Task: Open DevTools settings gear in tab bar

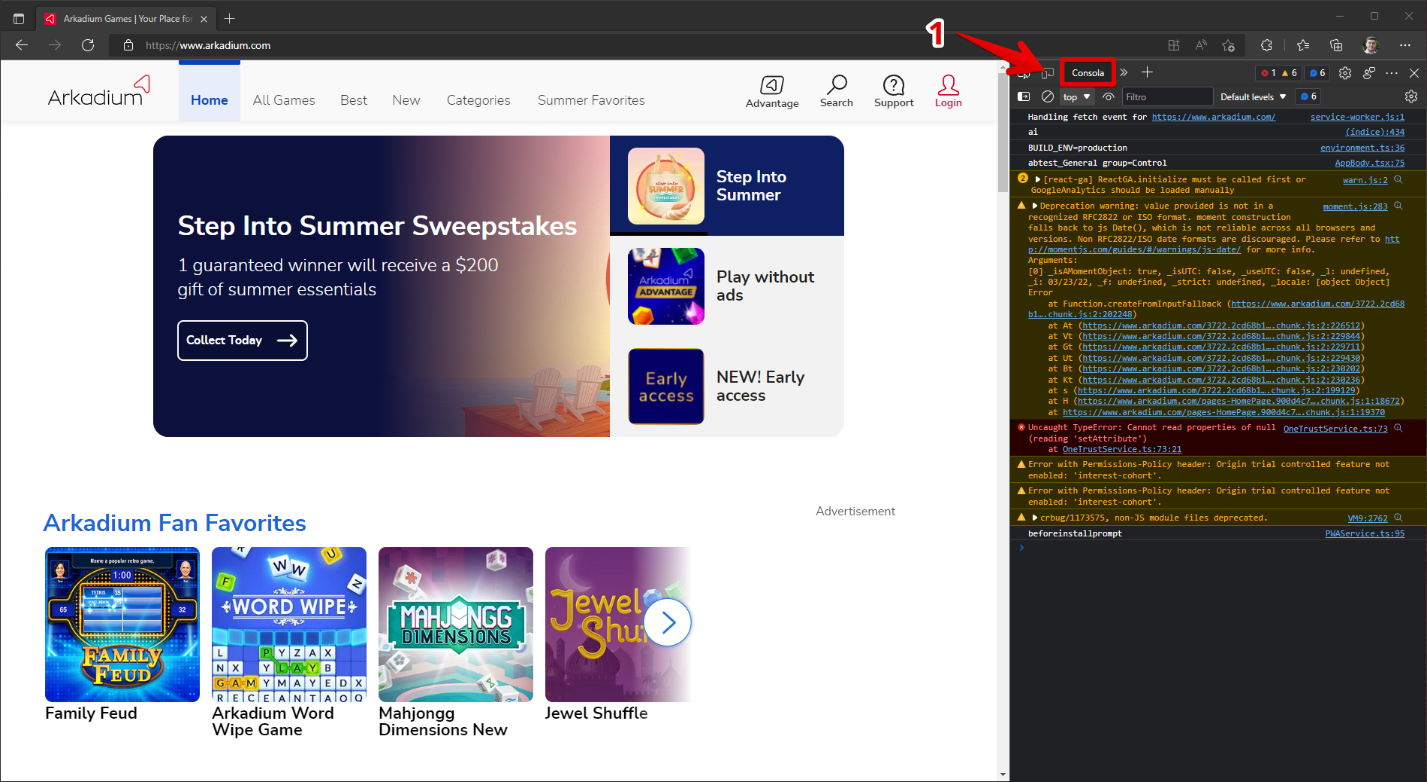Action: click(1345, 73)
